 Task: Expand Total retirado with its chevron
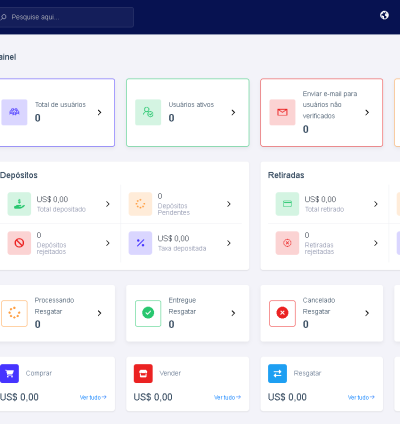point(376,204)
